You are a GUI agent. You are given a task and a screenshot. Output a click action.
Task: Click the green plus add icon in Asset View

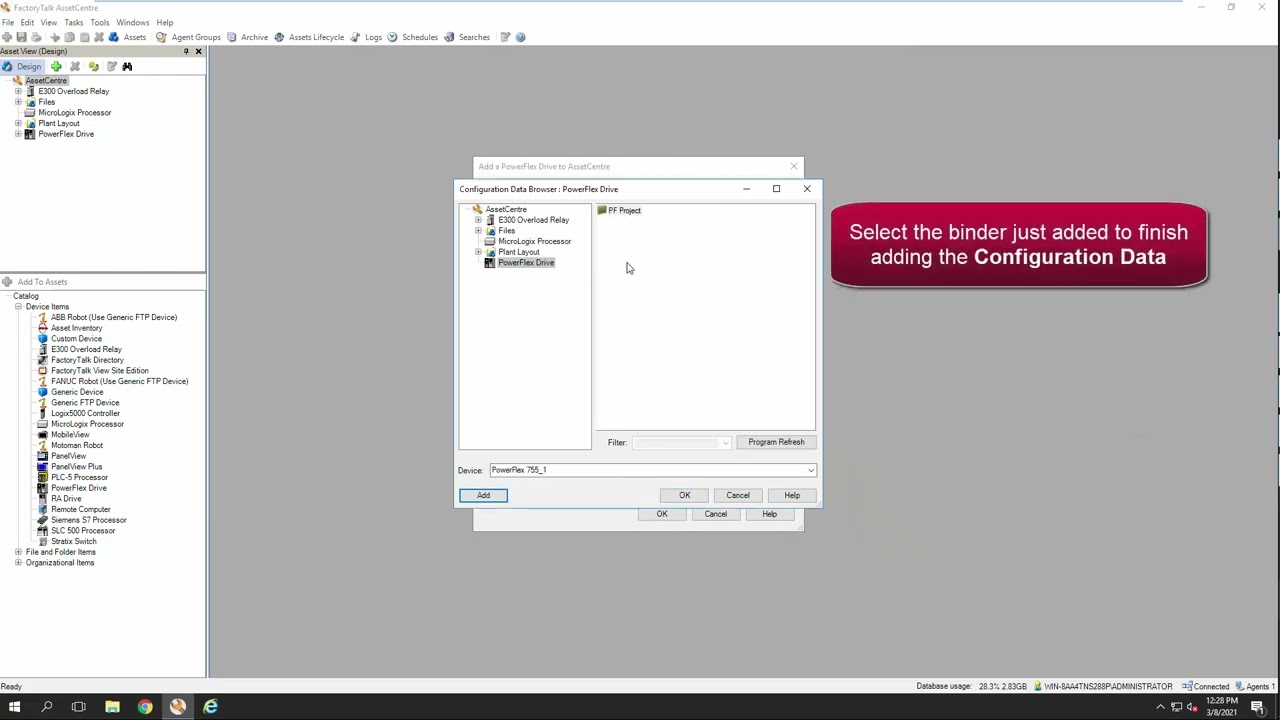pyautogui.click(x=56, y=66)
